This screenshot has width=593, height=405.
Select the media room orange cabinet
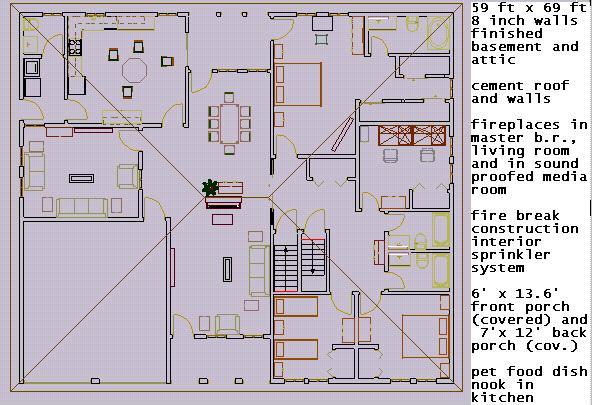(412, 135)
